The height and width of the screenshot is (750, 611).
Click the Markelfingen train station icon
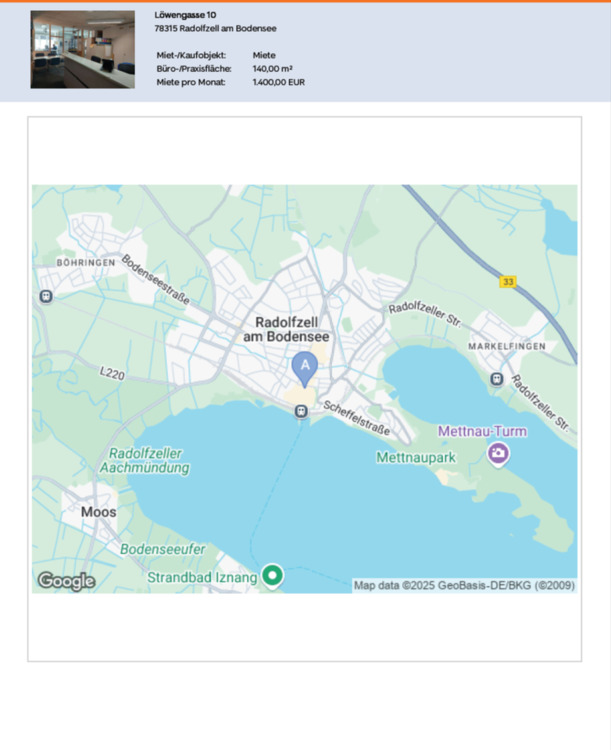[497, 378]
